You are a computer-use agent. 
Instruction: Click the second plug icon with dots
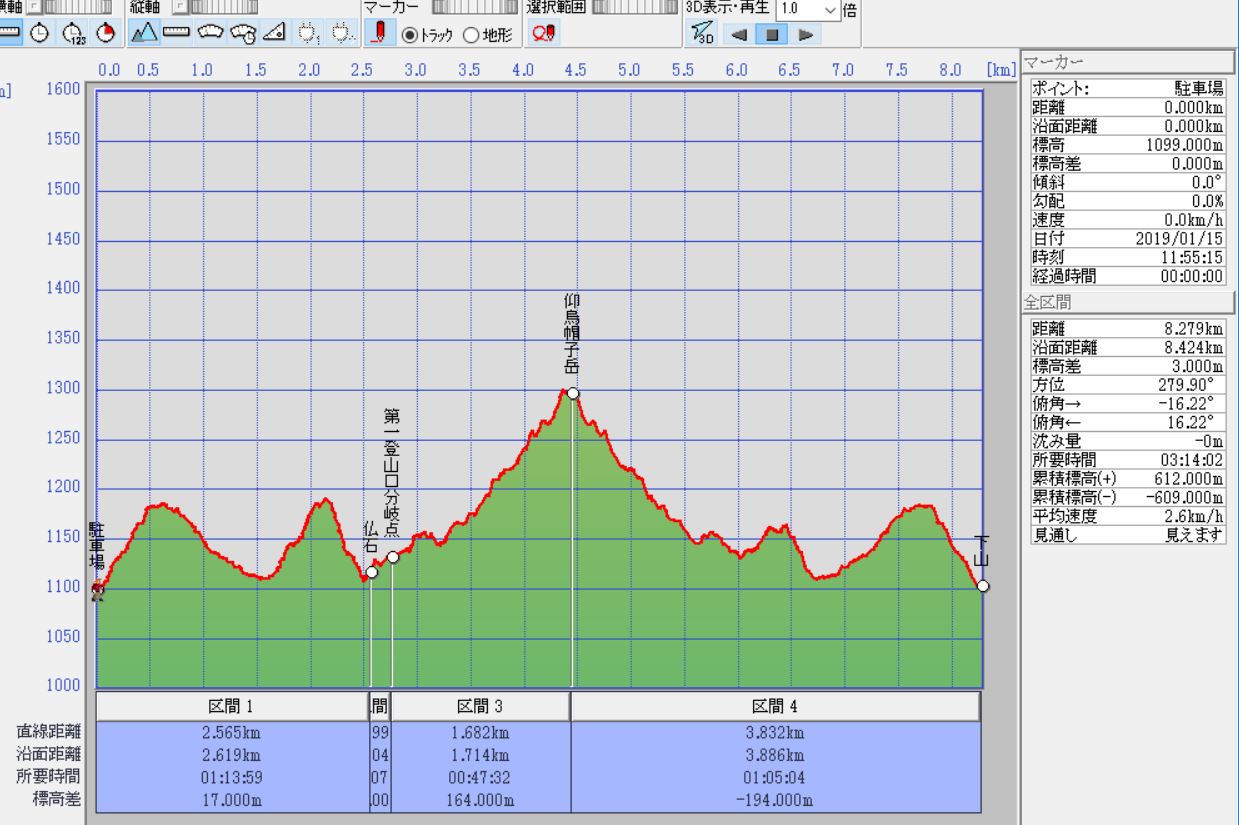342,32
